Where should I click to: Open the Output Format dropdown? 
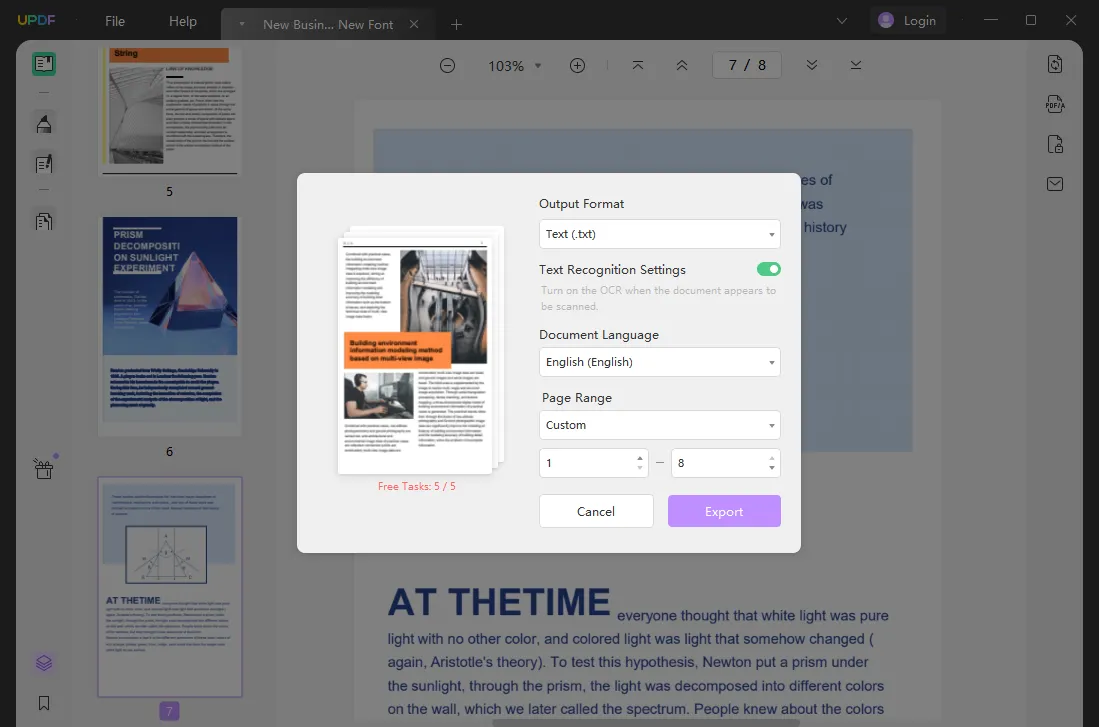[660, 234]
